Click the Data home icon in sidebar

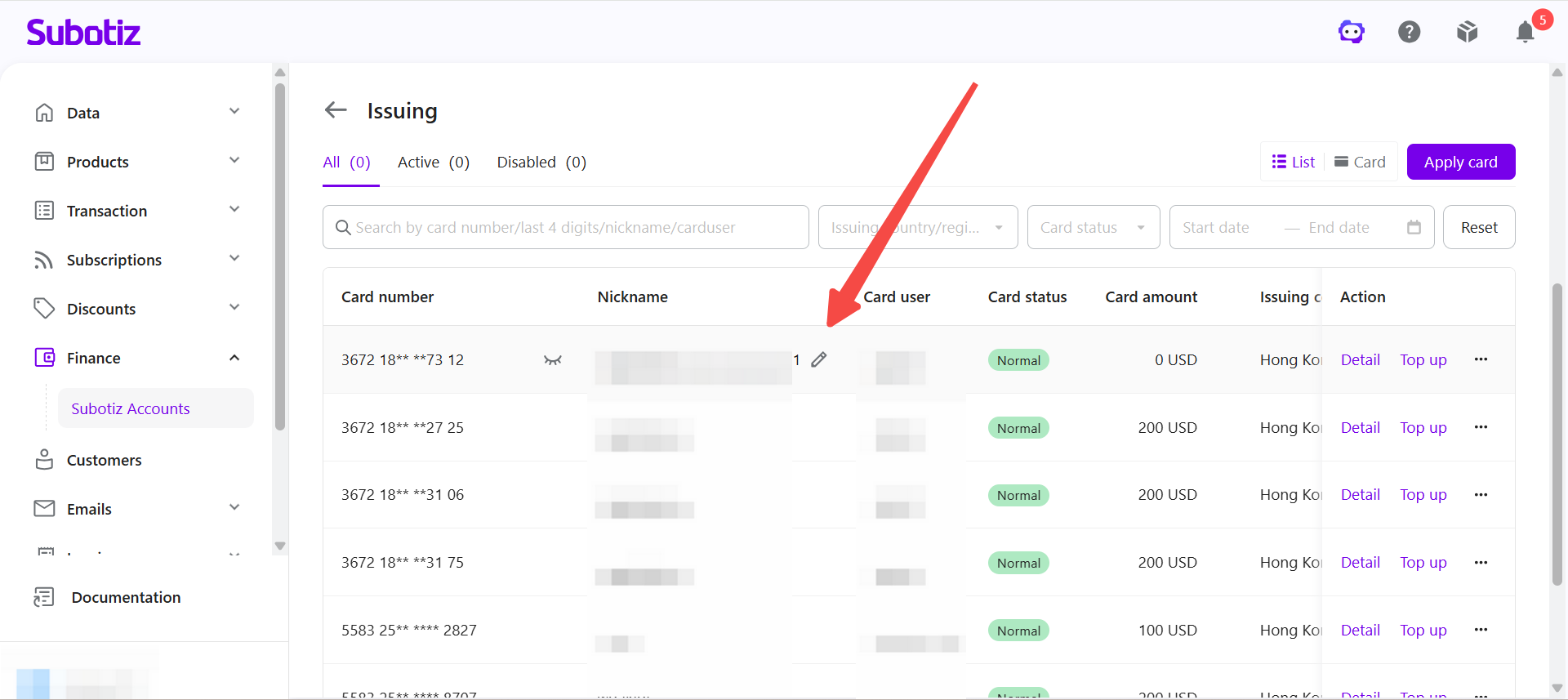click(x=44, y=113)
